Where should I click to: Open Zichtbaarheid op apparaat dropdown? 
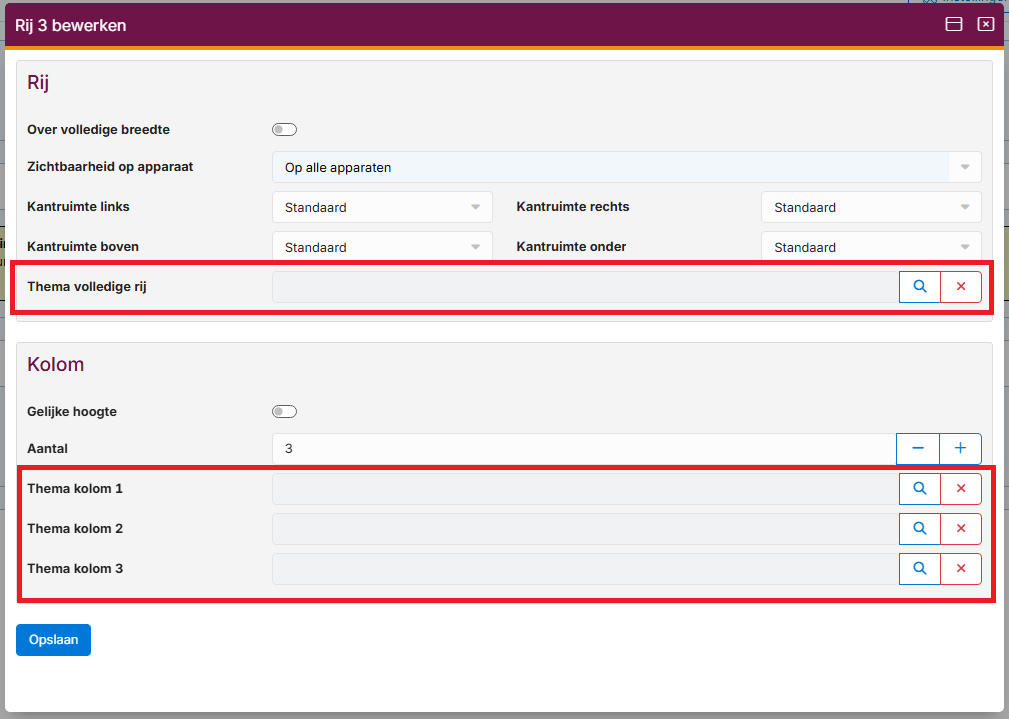(x=626, y=167)
